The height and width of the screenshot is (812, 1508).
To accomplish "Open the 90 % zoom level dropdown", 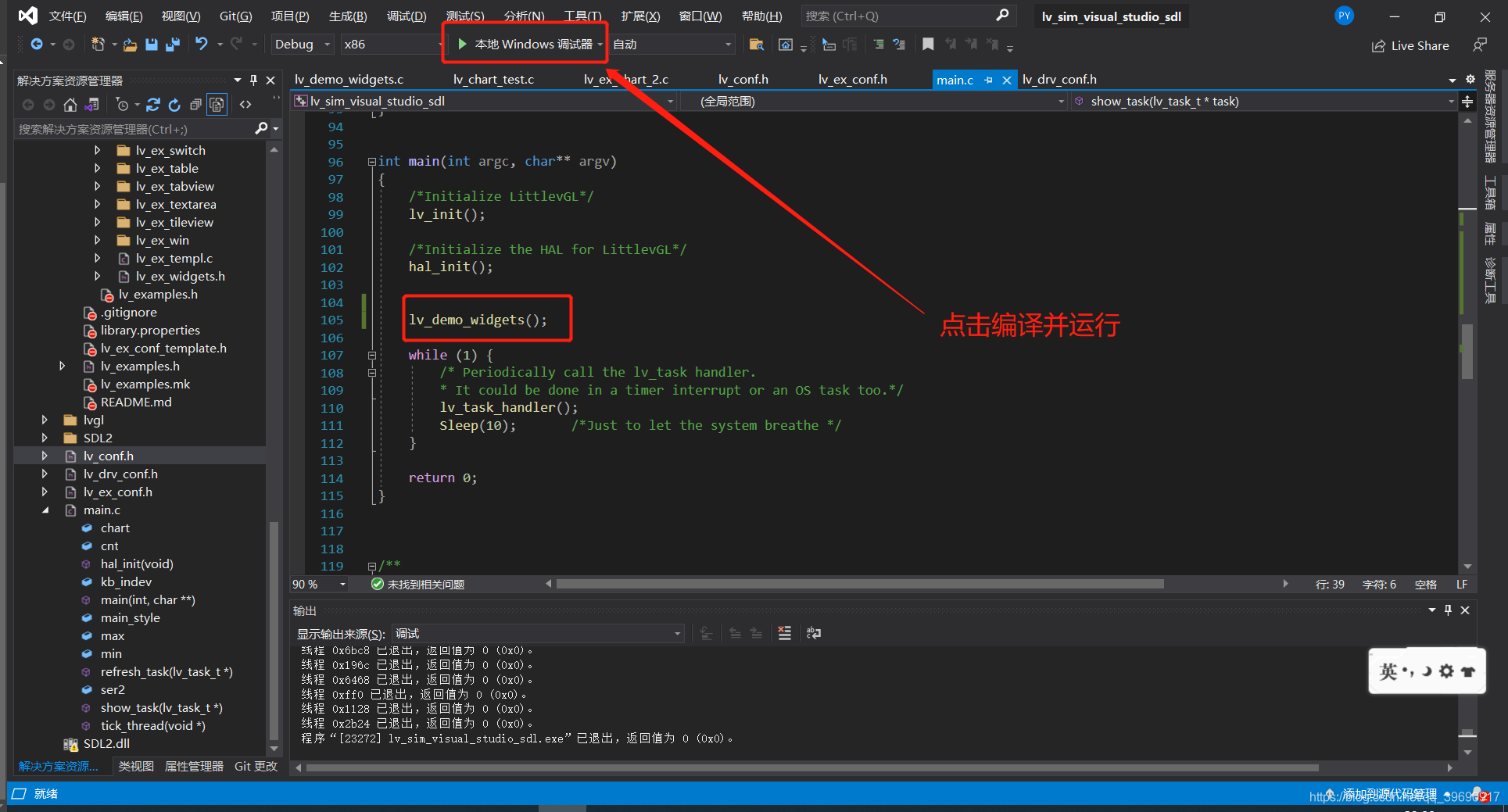I will pyautogui.click(x=319, y=585).
